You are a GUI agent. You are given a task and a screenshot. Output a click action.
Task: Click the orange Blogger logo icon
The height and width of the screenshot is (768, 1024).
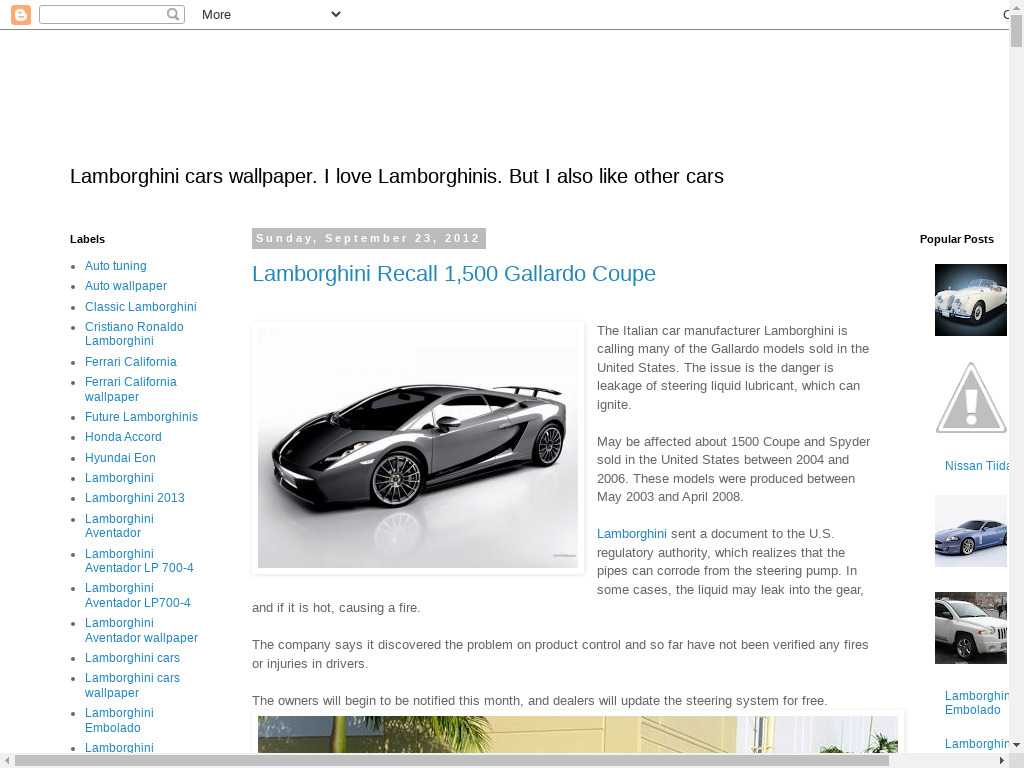click(21, 14)
